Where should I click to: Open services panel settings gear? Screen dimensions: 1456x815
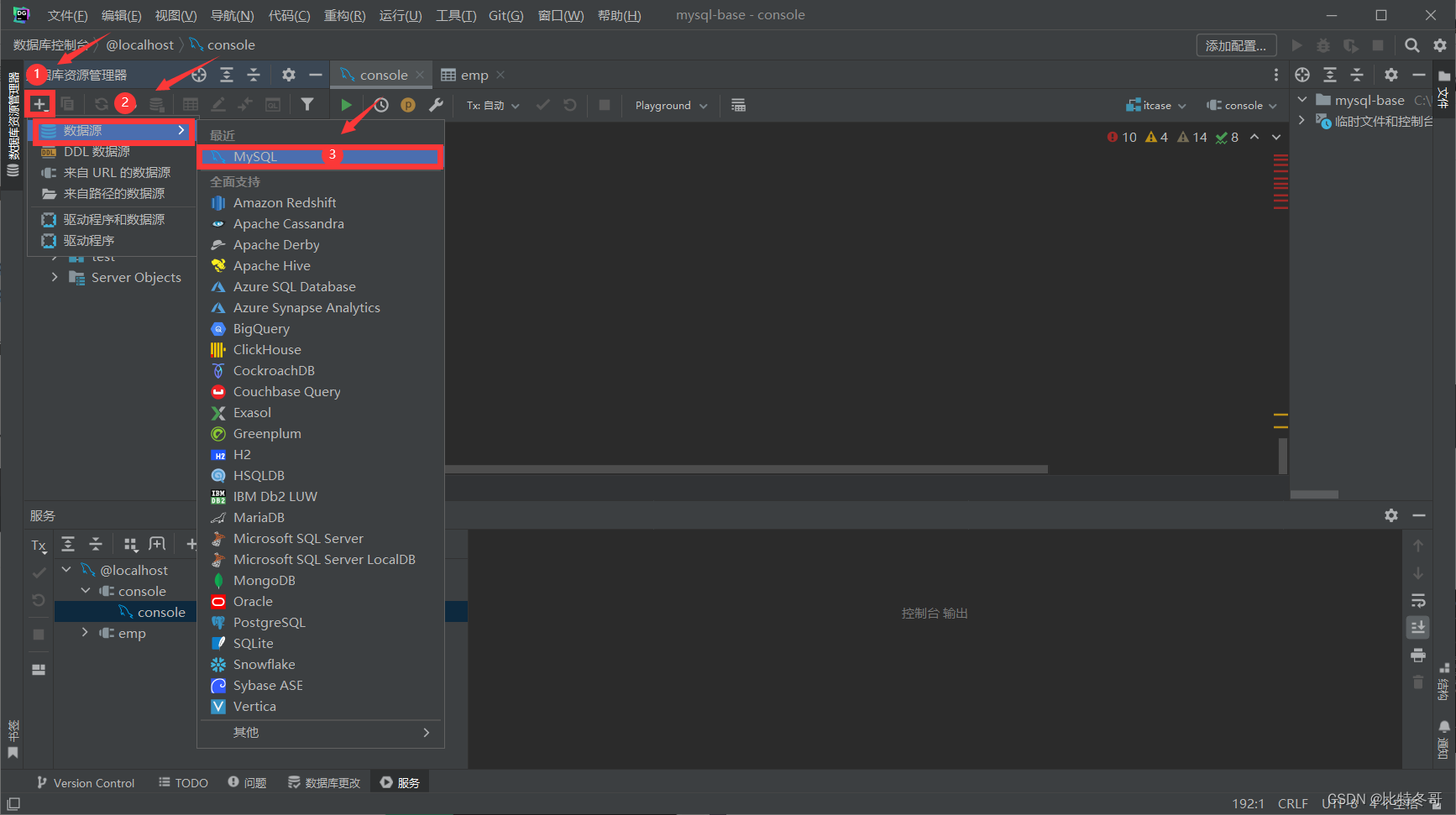1391,515
